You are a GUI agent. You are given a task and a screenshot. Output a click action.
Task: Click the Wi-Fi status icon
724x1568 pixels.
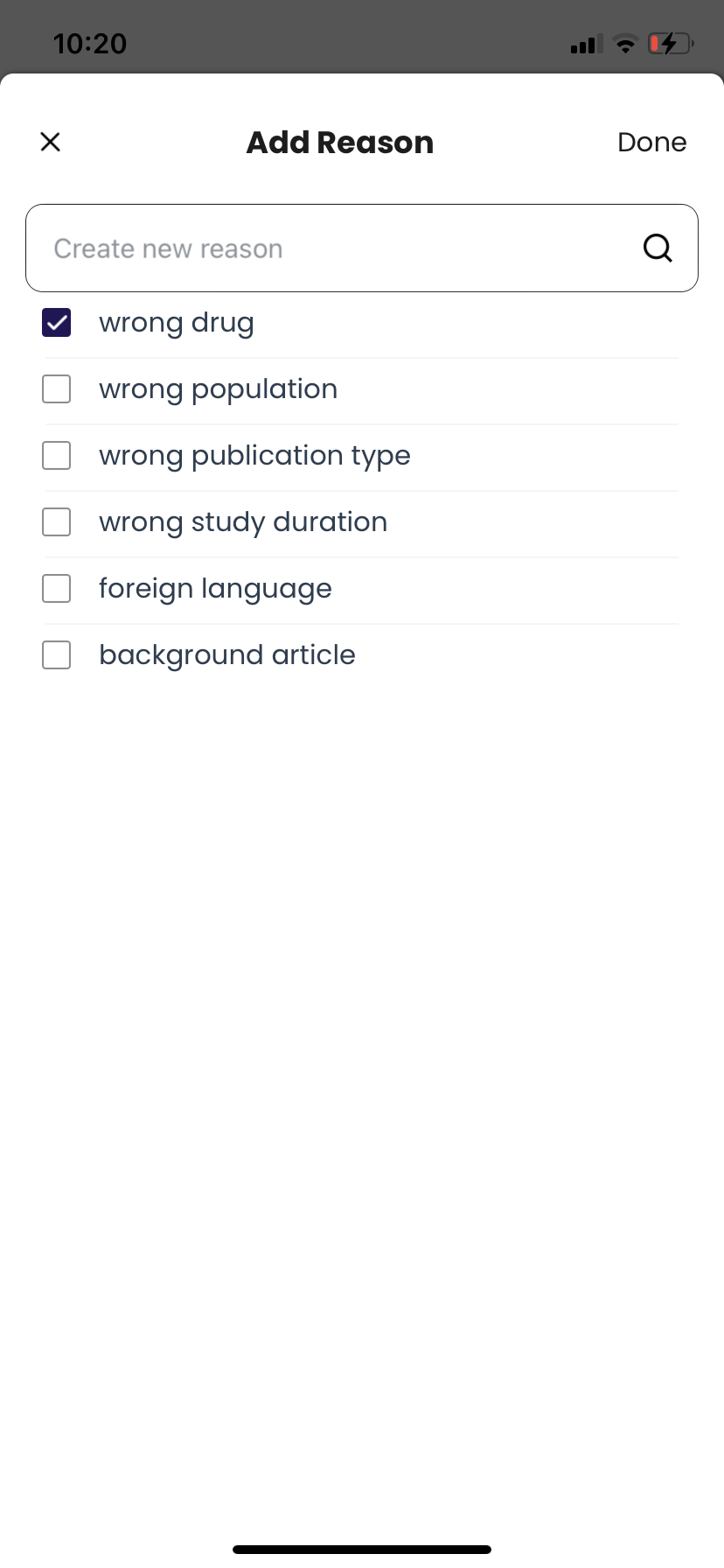point(625,44)
